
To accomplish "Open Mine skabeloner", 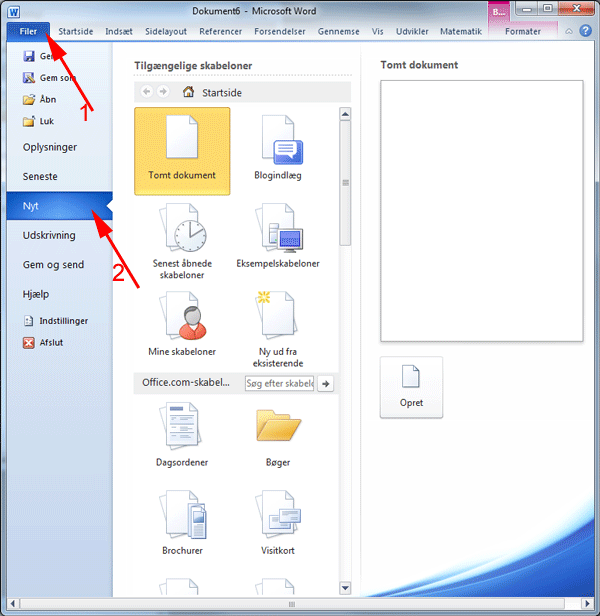I will click(182, 318).
